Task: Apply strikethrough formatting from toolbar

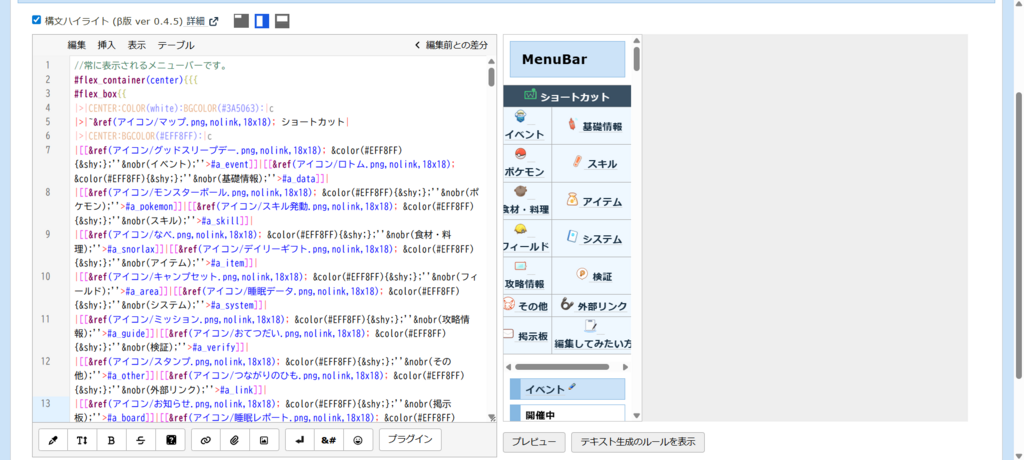Action: click(x=142, y=440)
